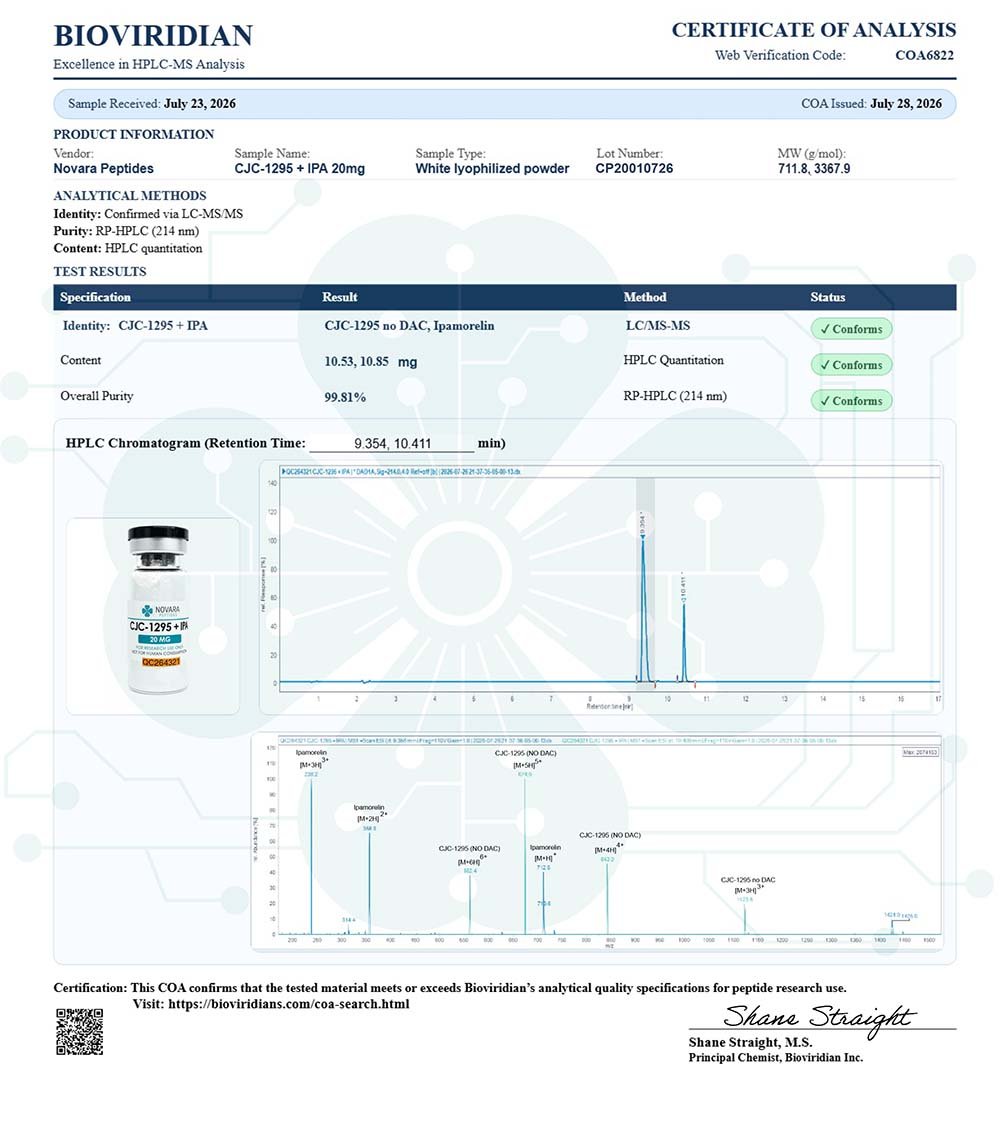Select Principal Chemist, Bioviridian Inc. text
Image resolution: width=1000 pixels, height=1134 pixels.
coord(776,1057)
